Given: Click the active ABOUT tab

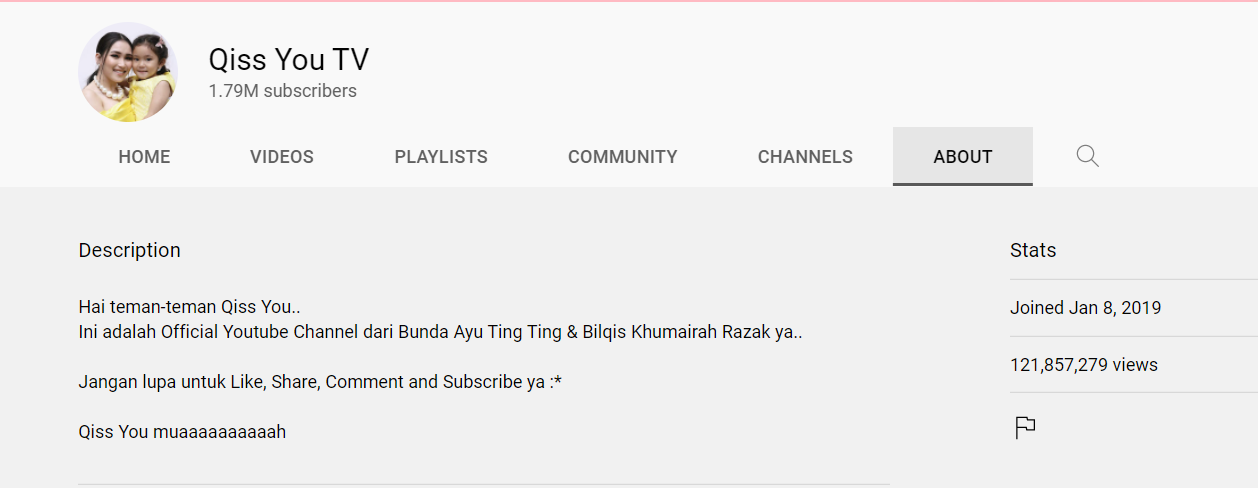Looking at the screenshot, I should coord(963,157).
